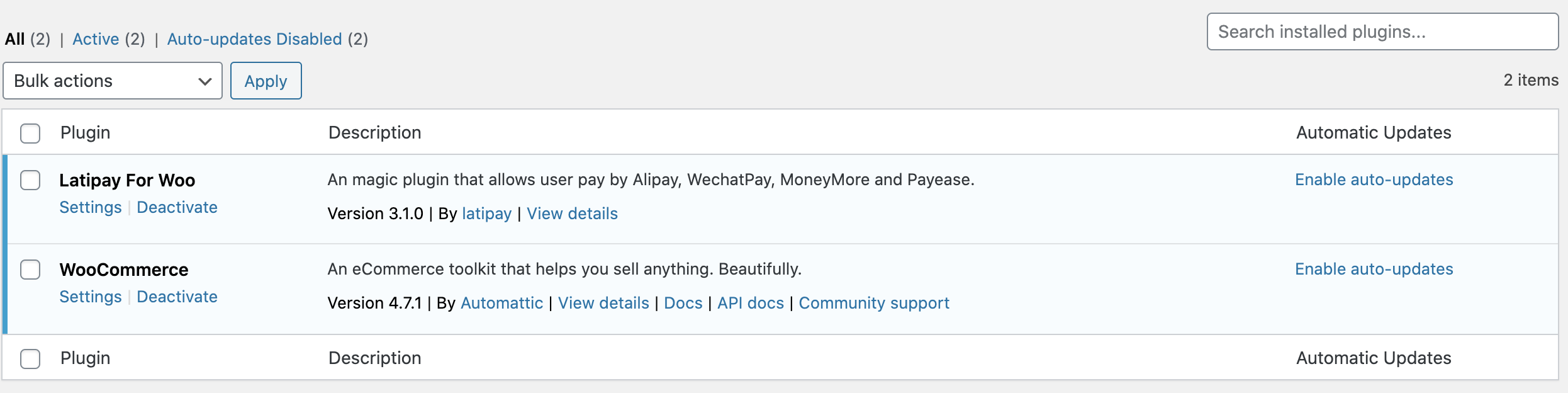Click the WooCommerce plugin name
The image size is (1568, 393).
click(124, 270)
